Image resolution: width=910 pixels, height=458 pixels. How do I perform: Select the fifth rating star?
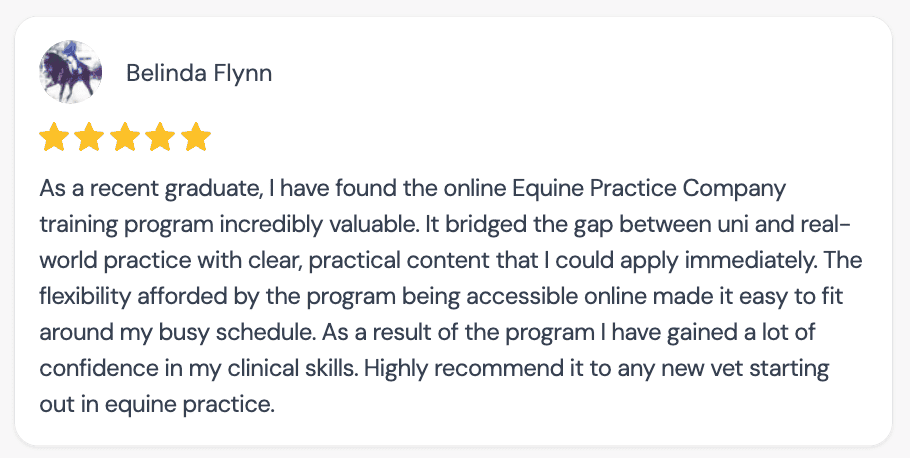(196, 137)
